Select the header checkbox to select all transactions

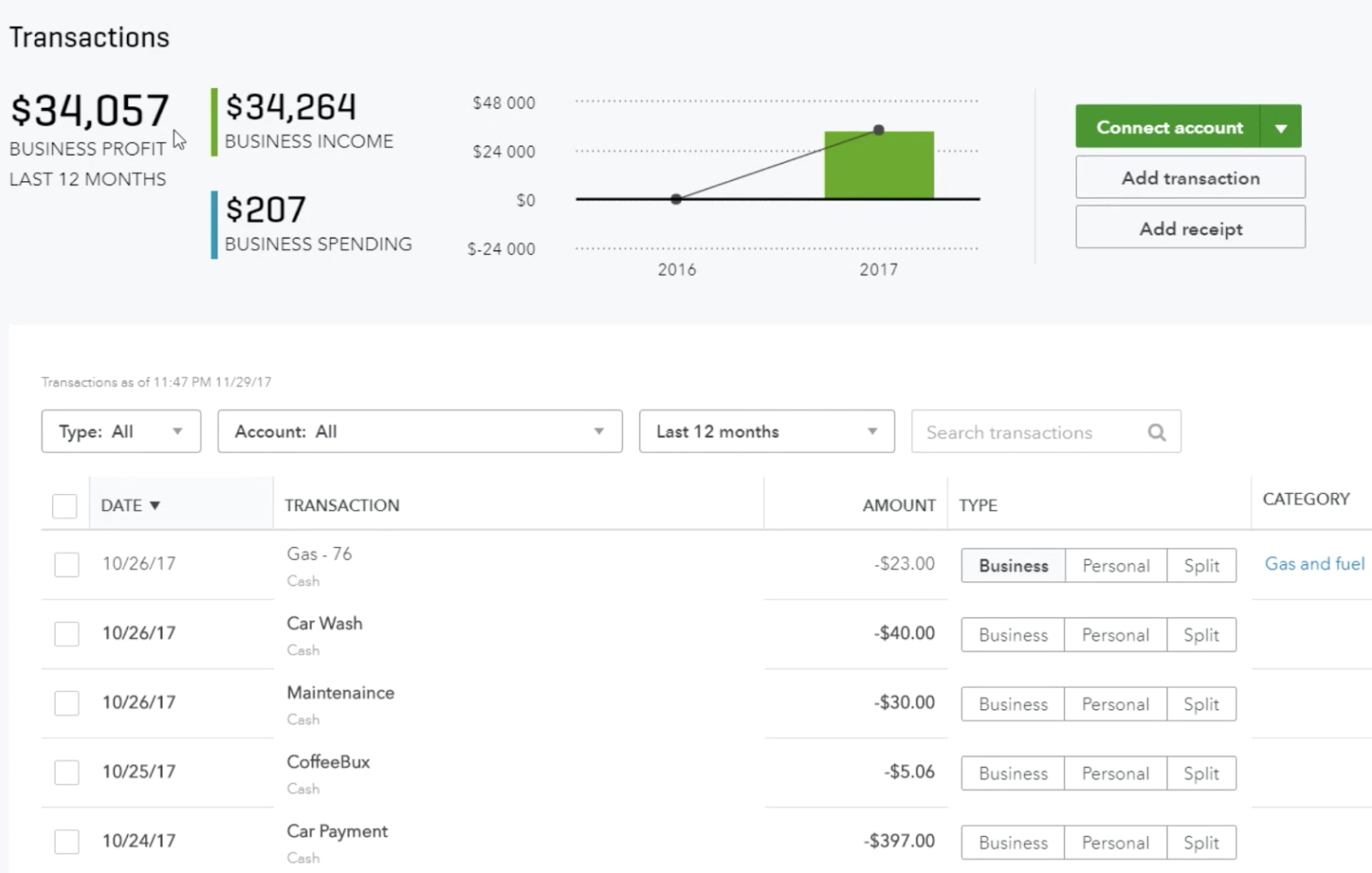(64, 506)
